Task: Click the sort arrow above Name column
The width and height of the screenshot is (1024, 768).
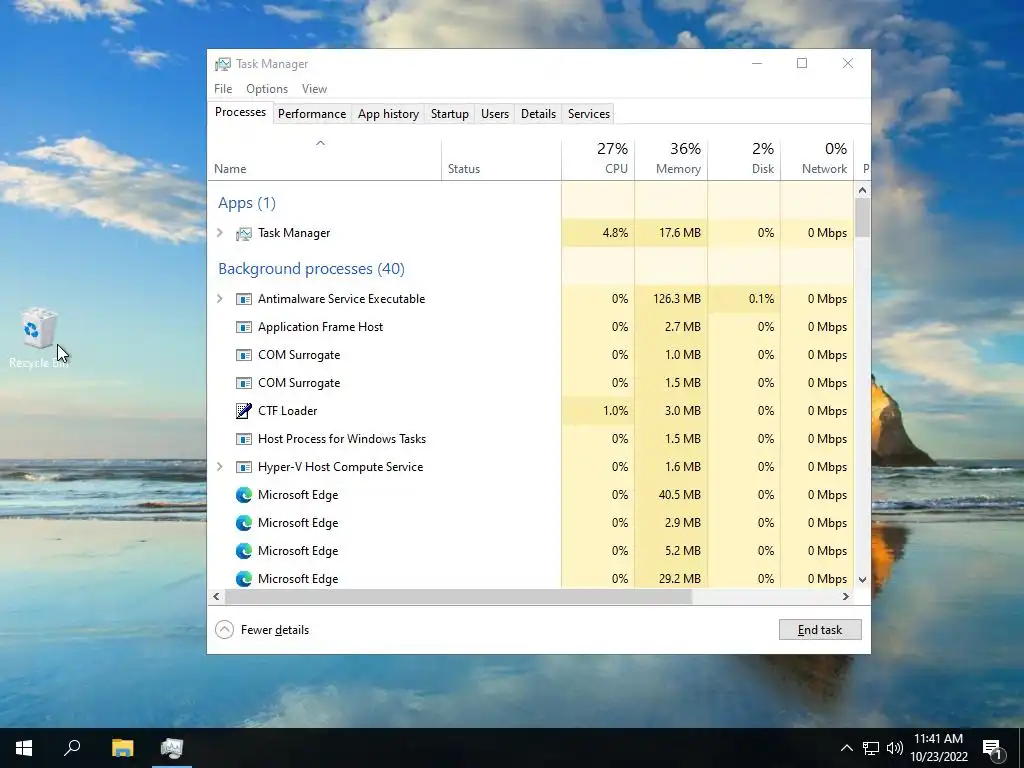Action: pos(320,143)
